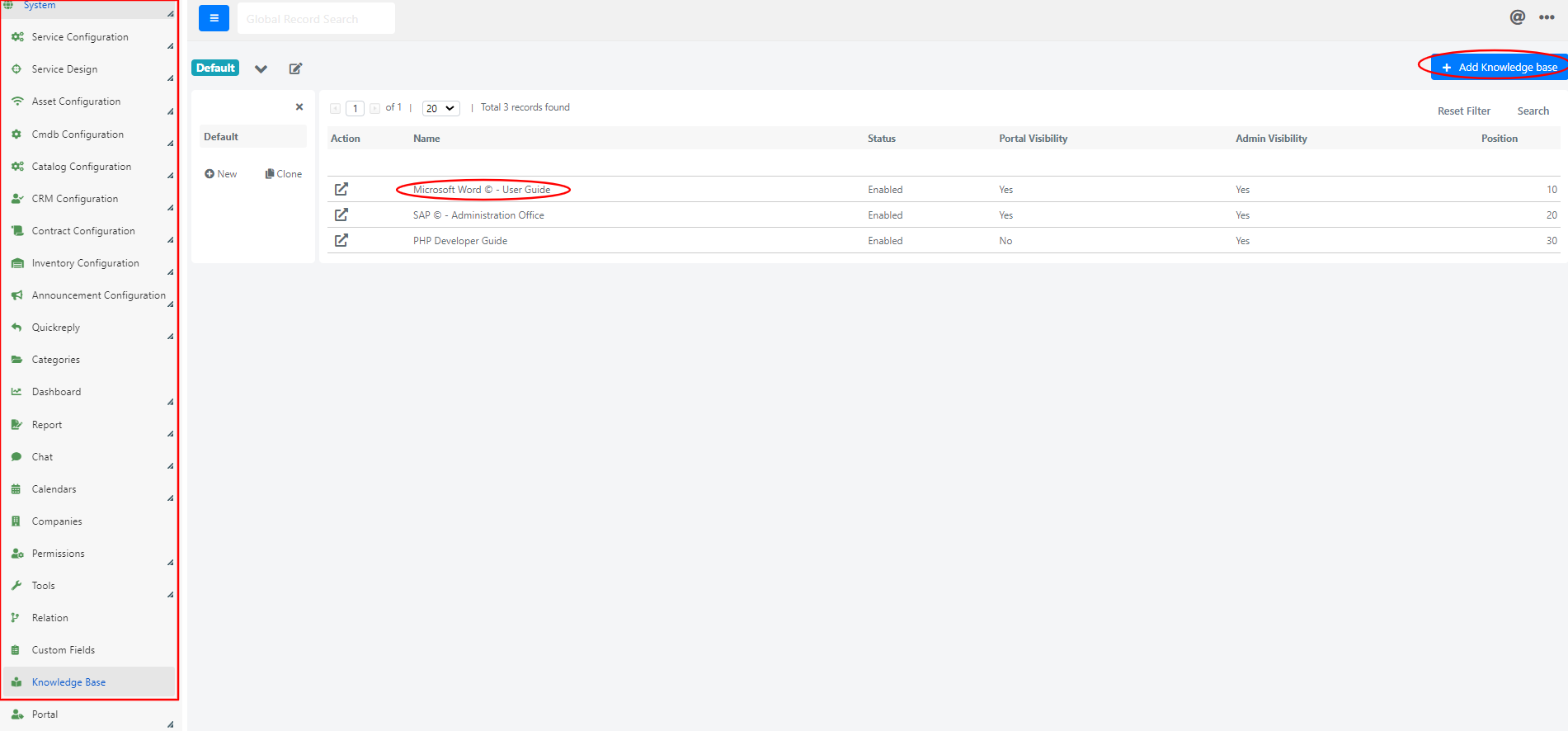The width and height of the screenshot is (1568, 731).
Task: Click the Contract Configuration scroll icon
Action: (17, 231)
